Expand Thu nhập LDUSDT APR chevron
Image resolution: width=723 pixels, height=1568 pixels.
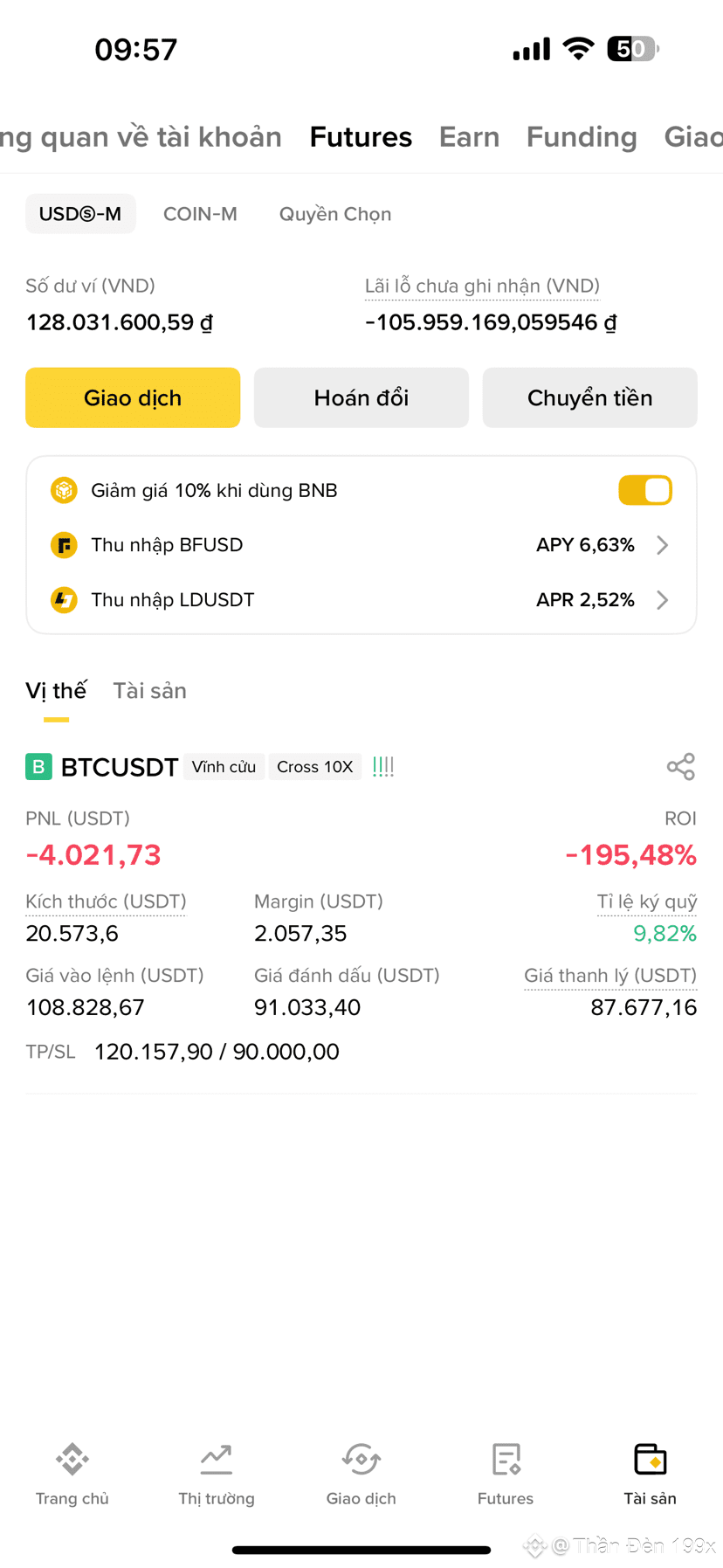point(663,600)
